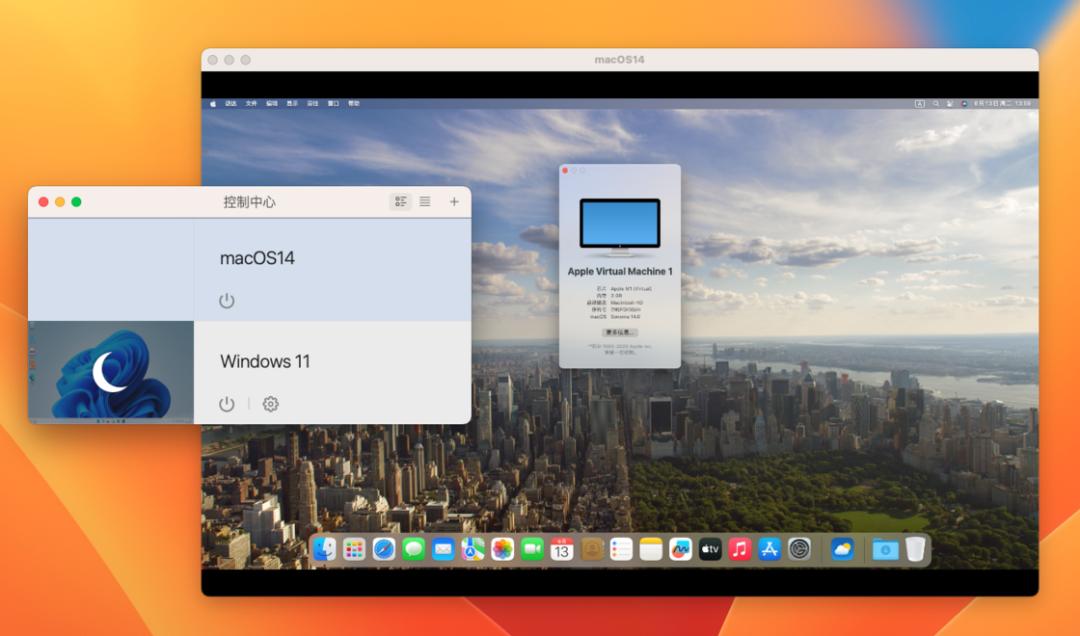Select the Windows 11 thumbnail preview
Image resolution: width=1080 pixels, height=636 pixels.
click(111, 372)
